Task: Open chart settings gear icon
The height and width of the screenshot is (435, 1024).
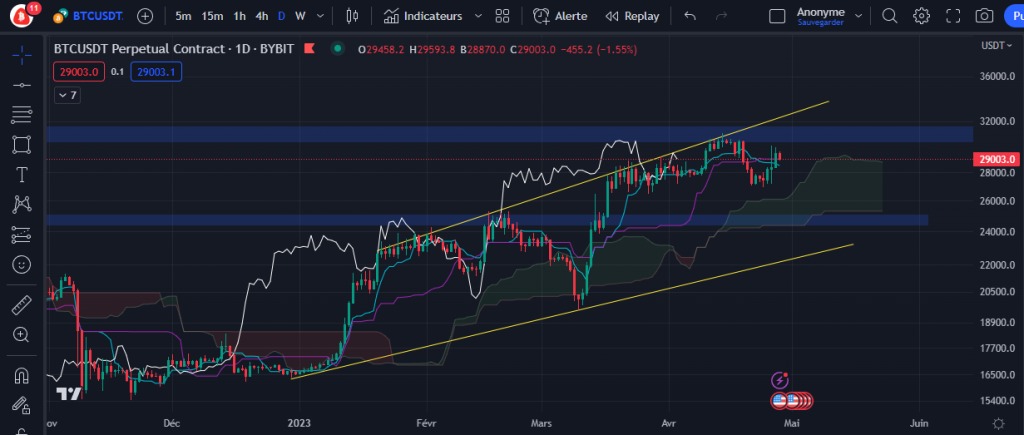Action: coord(921,16)
